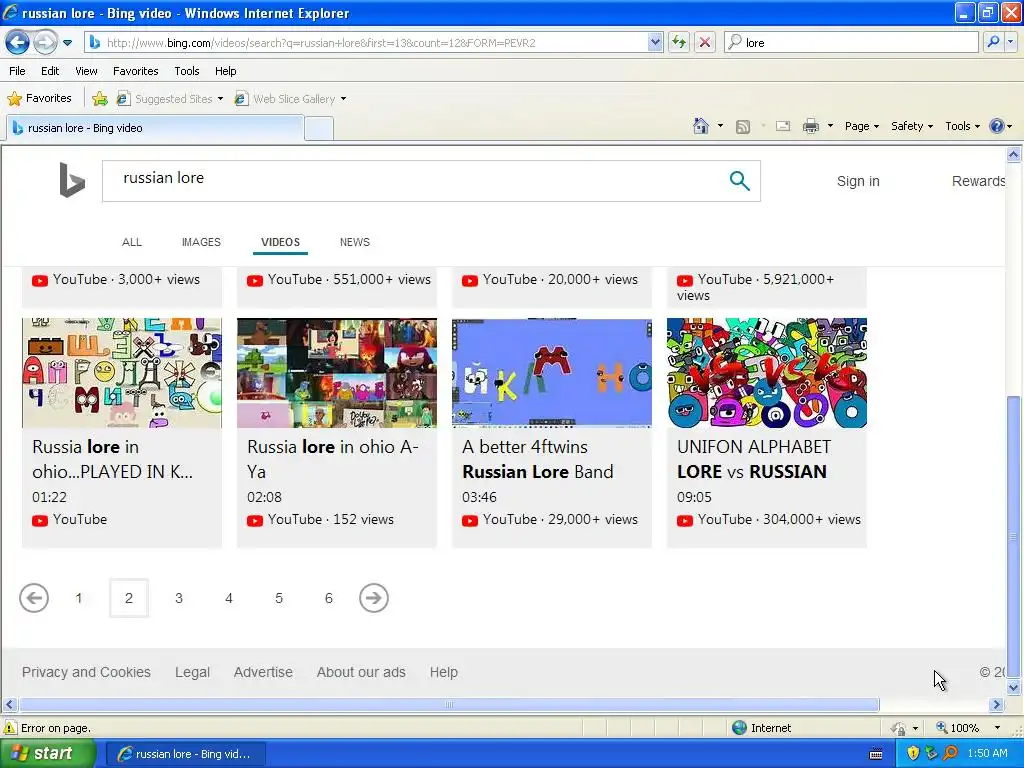The height and width of the screenshot is (768, 1024).
Task: Expand the address bar history dropdown
Action: [655, 42]
